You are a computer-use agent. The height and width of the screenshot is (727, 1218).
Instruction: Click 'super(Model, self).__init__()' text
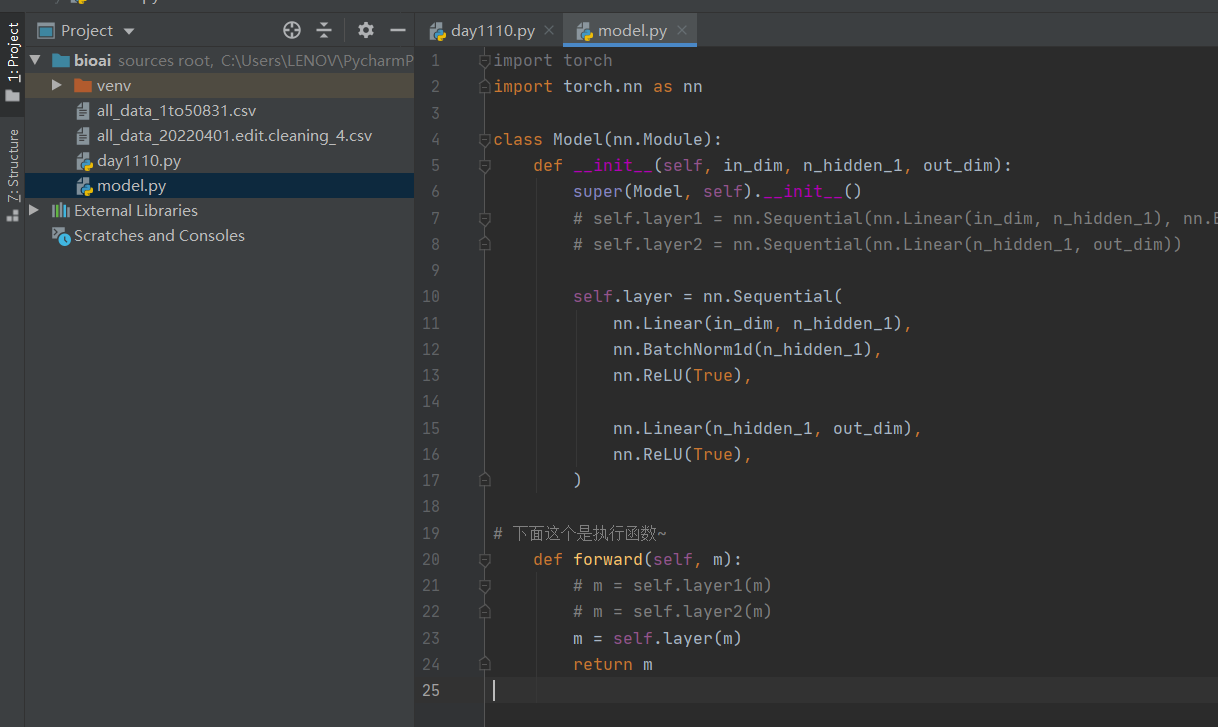pos(718,192)
